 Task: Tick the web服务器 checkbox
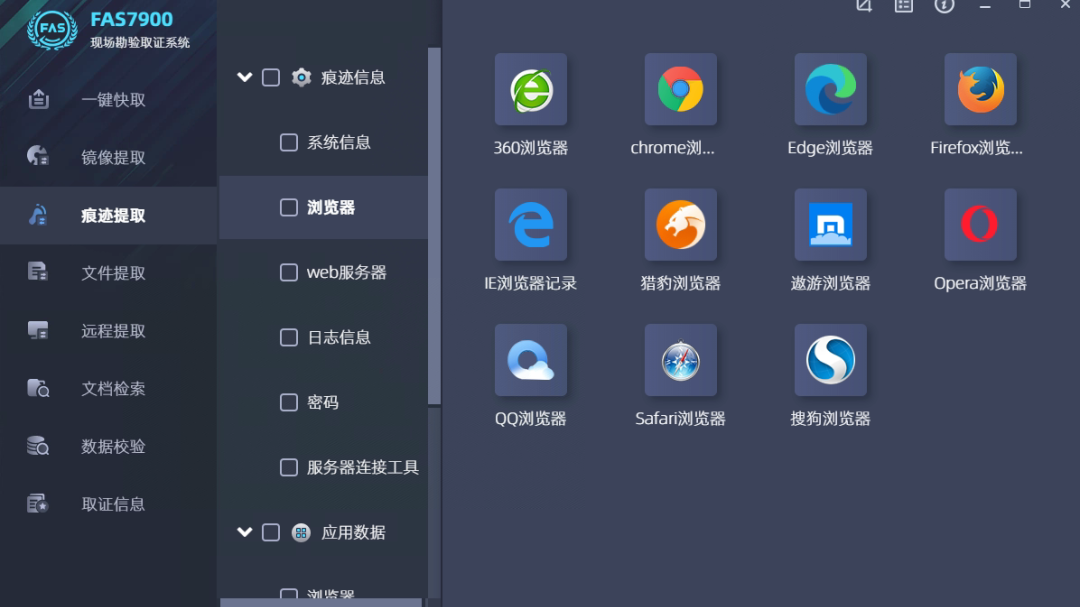point(289,272)
